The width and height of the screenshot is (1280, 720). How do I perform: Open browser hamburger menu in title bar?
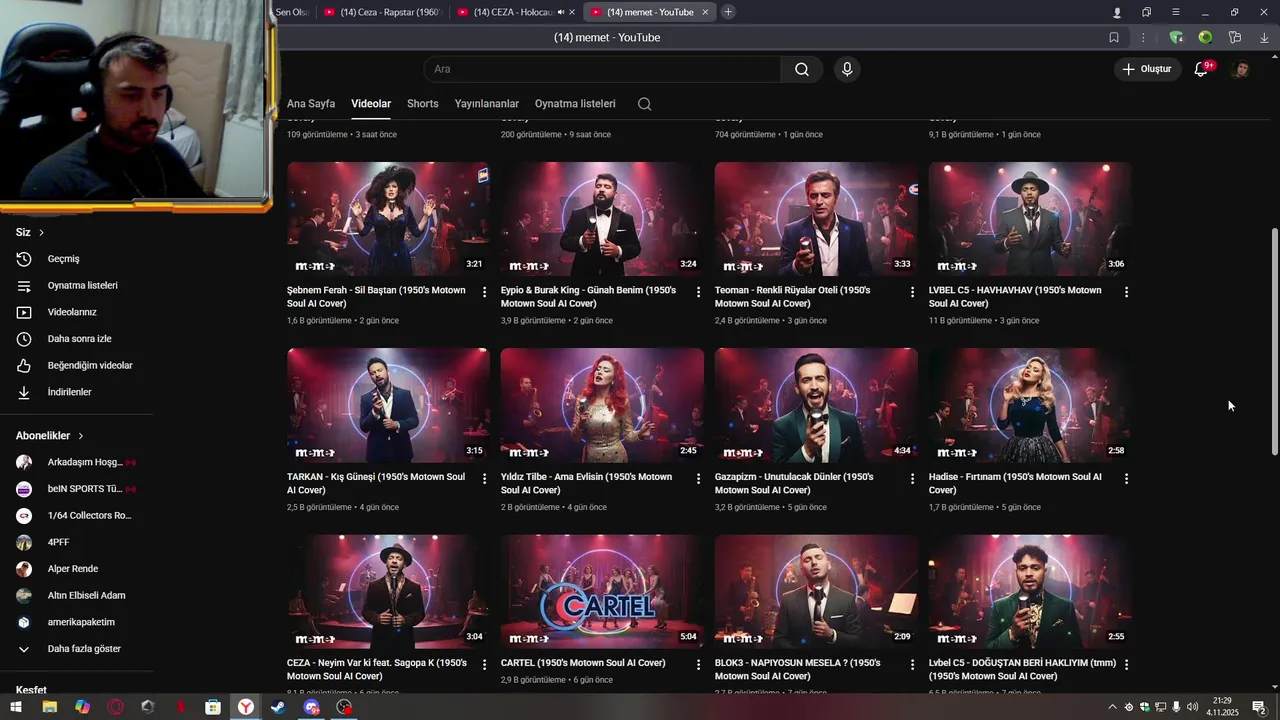pos(1175,12)
